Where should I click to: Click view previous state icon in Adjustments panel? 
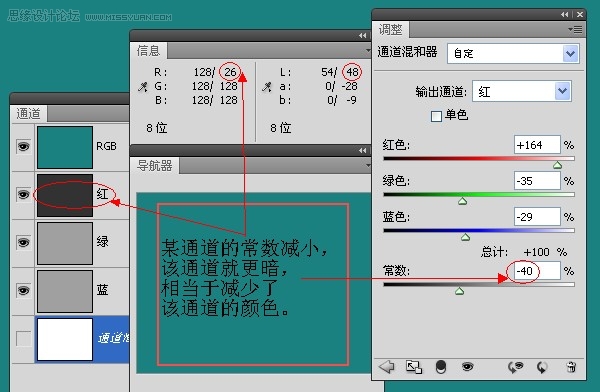515,367
